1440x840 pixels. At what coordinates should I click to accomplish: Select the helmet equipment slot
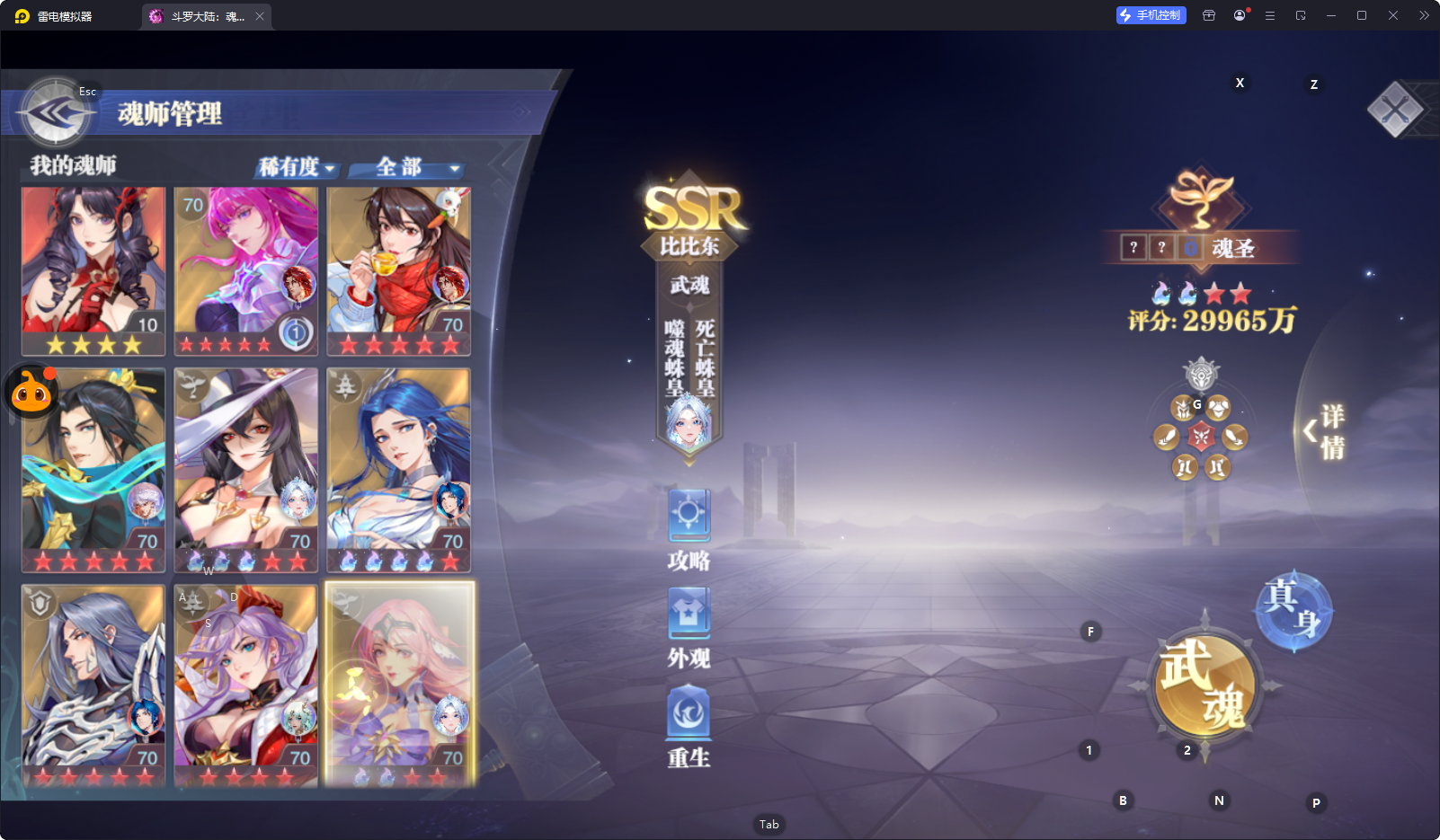click(1184, 409)
